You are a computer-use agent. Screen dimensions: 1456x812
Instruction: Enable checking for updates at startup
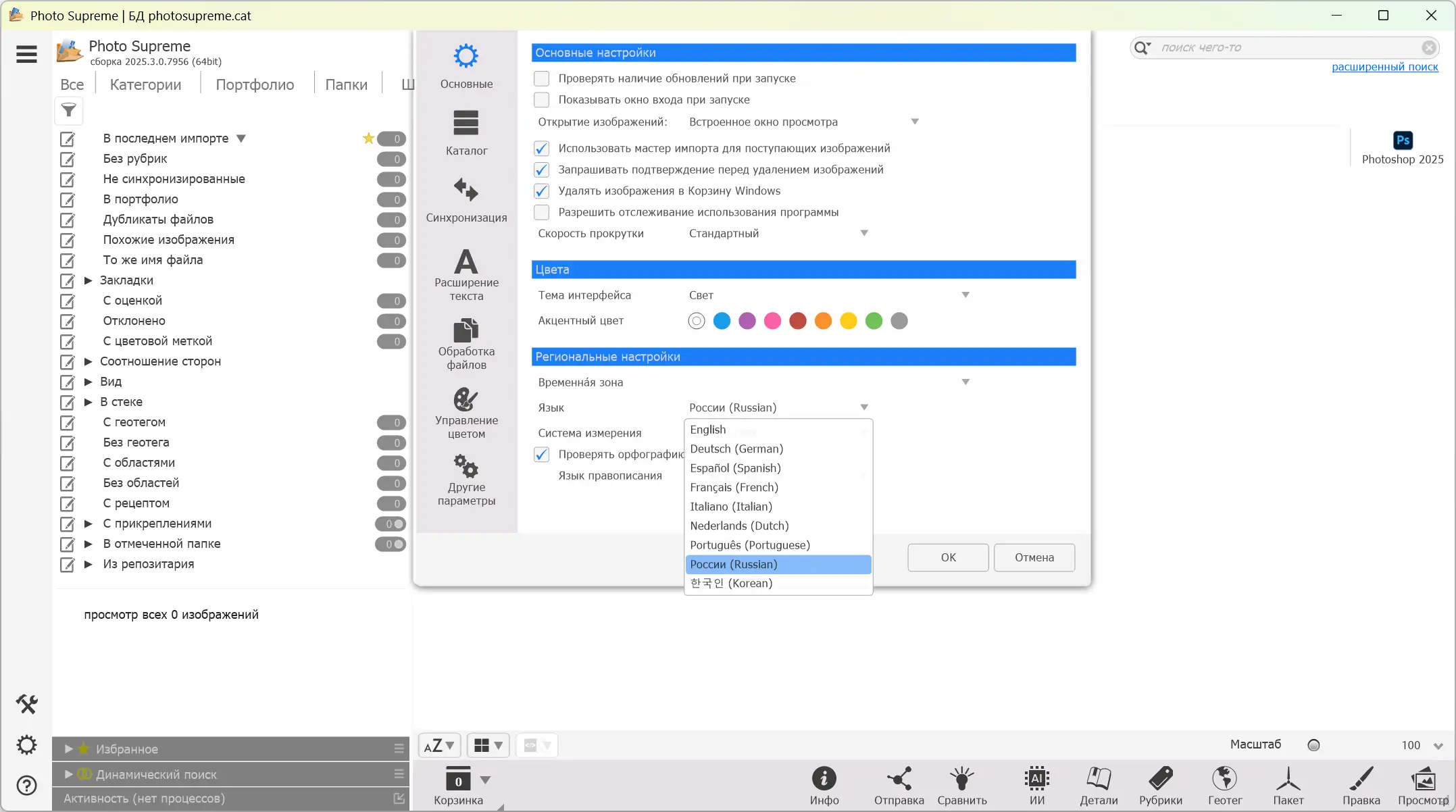(541, 78)
